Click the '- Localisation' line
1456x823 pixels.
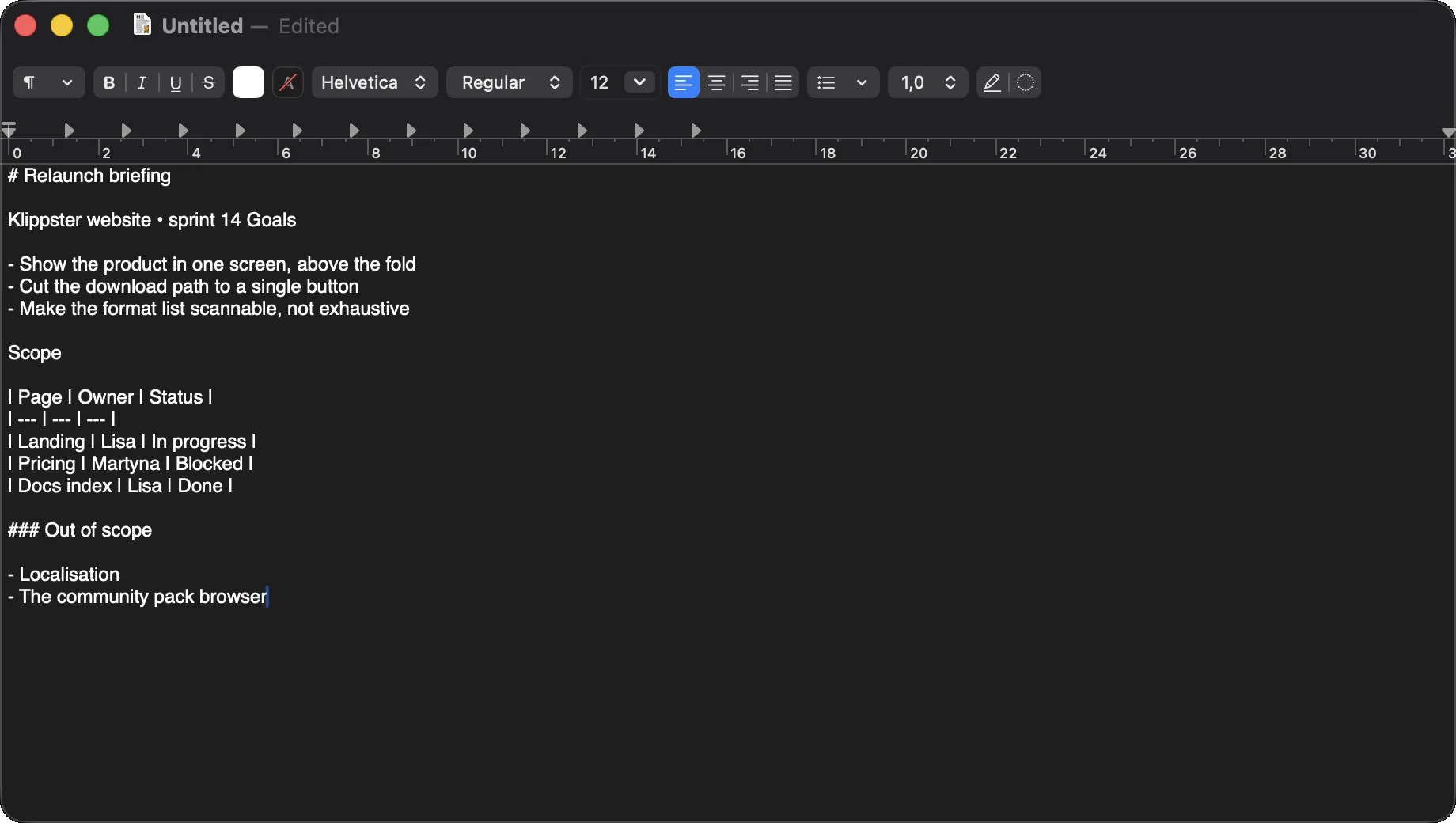(x=64, y=575)
